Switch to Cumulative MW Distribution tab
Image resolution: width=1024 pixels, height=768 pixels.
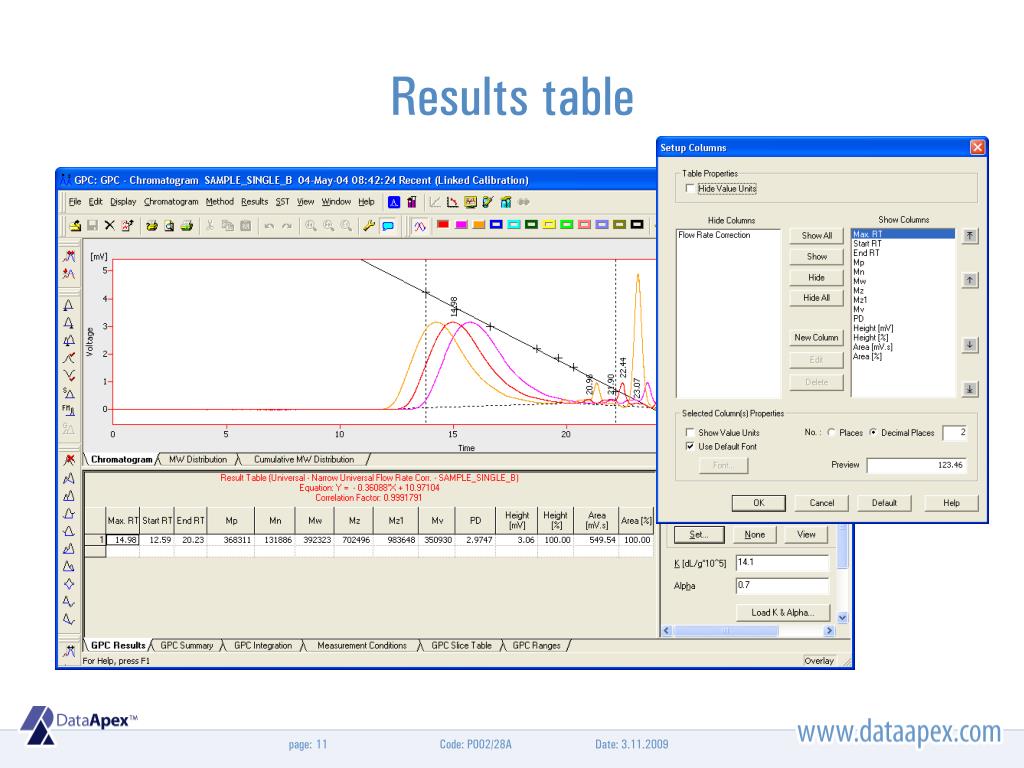pyautogui.click(x=304, y=460)
